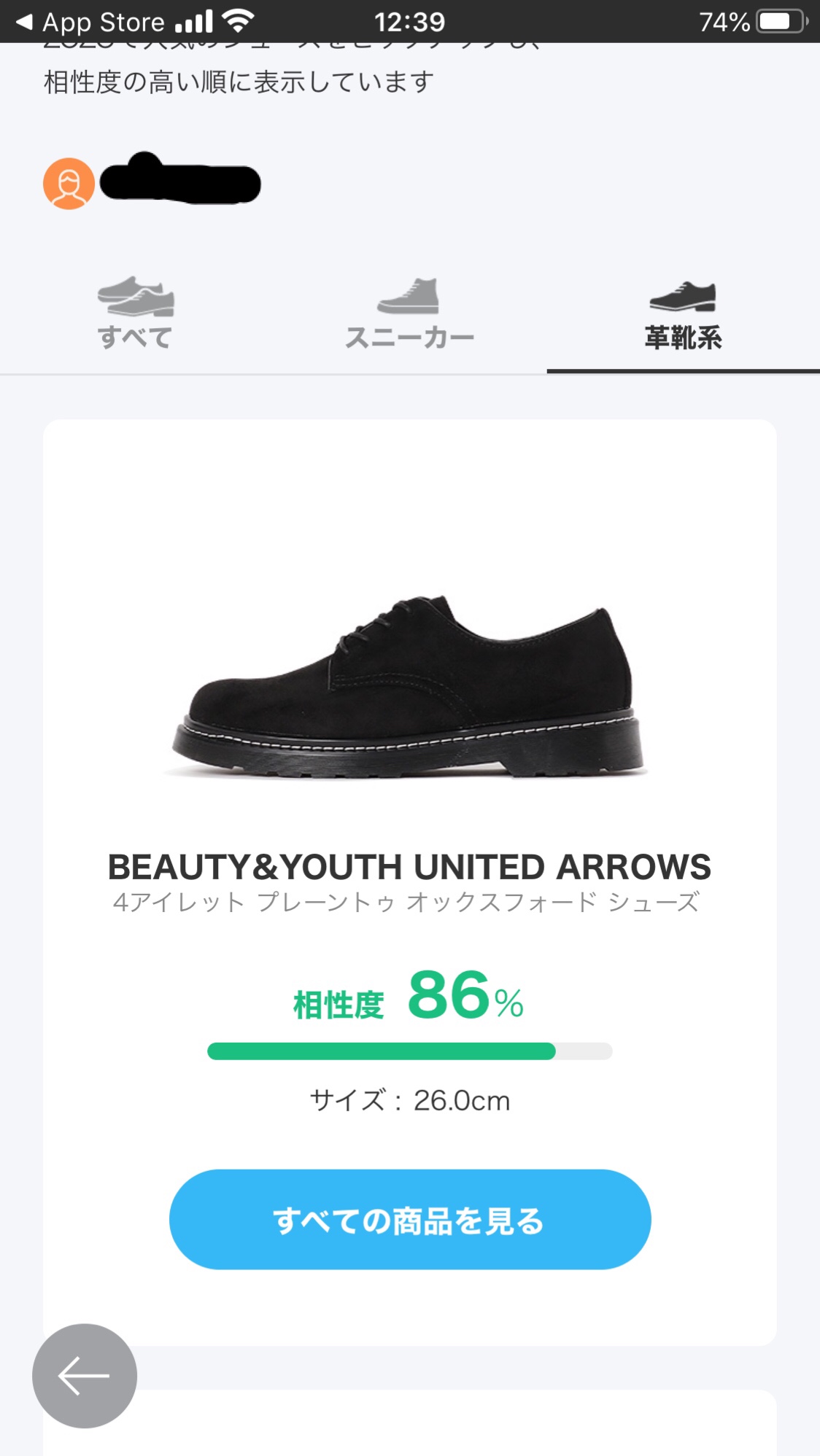Tap the orange user avatar icon
The height and width of the screenshot is (1456, 820).
coord(69,184)
